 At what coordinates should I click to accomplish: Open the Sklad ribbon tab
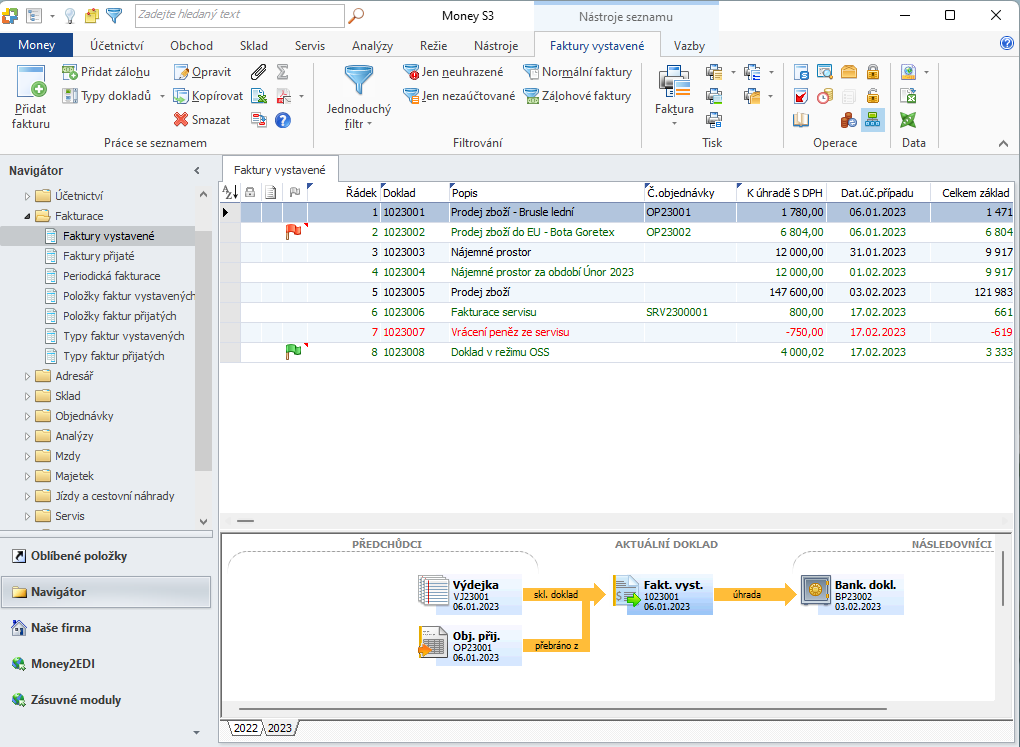254,46
